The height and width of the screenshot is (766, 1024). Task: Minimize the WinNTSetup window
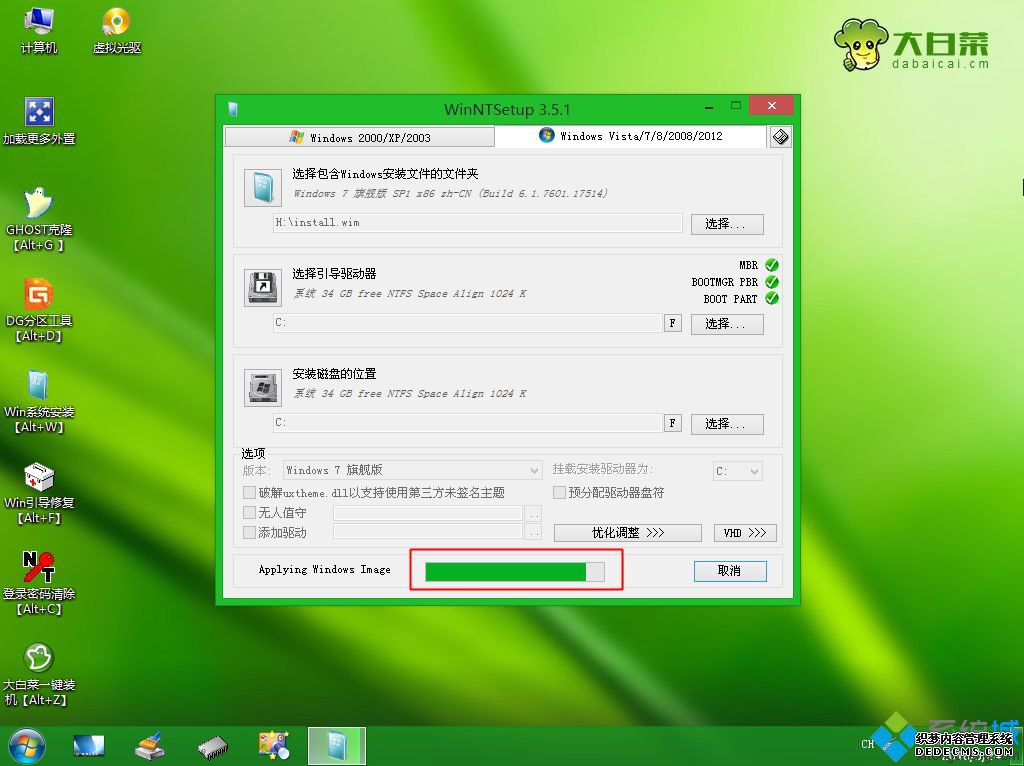(710, 106)
